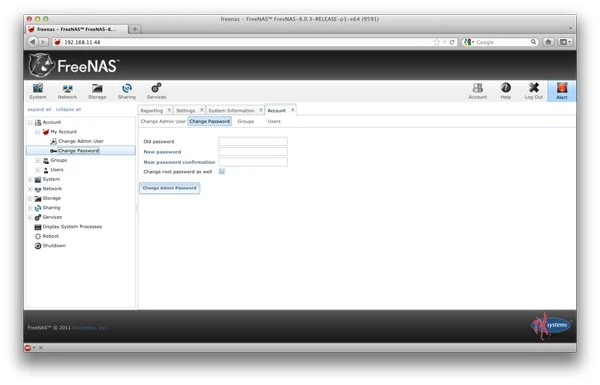This screenshot has width=600, height=385.
Task: Click the Old password field
Action: pos(253,142)
